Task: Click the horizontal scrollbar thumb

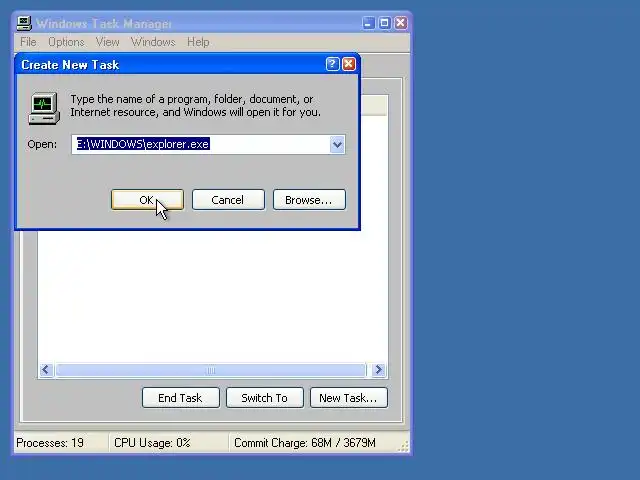Action: (x=211, y=370)
